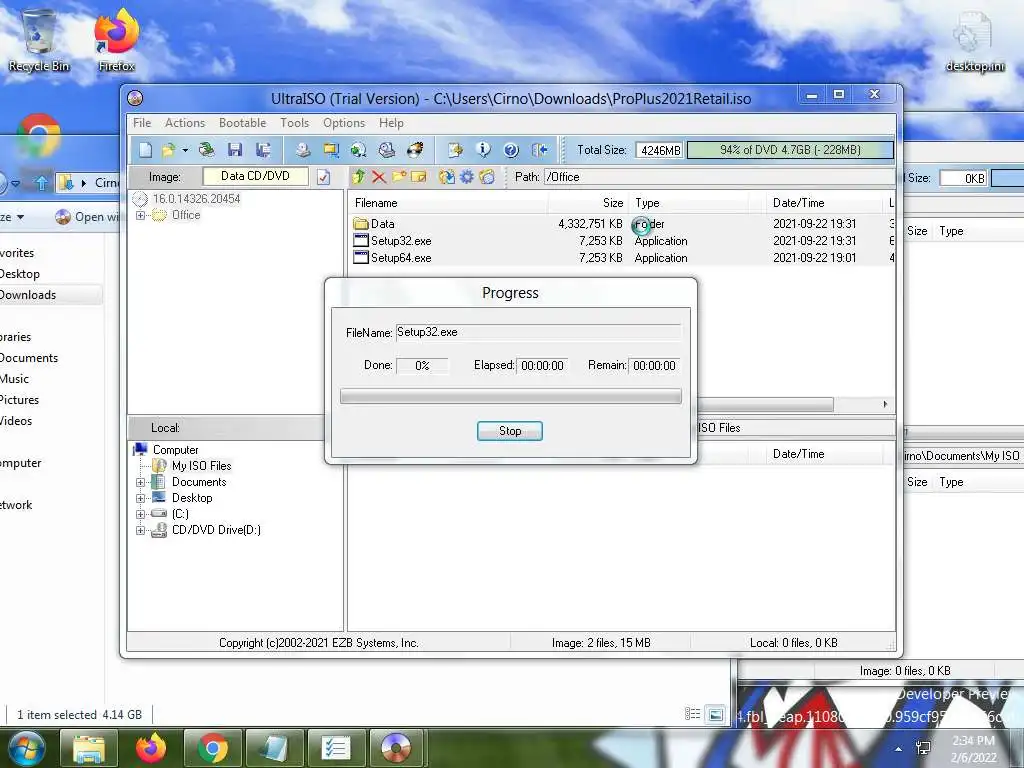This screenshot has width=1024, height=768.
Task: Click Chrome icon on taskbar
Action: click(213, 748)
